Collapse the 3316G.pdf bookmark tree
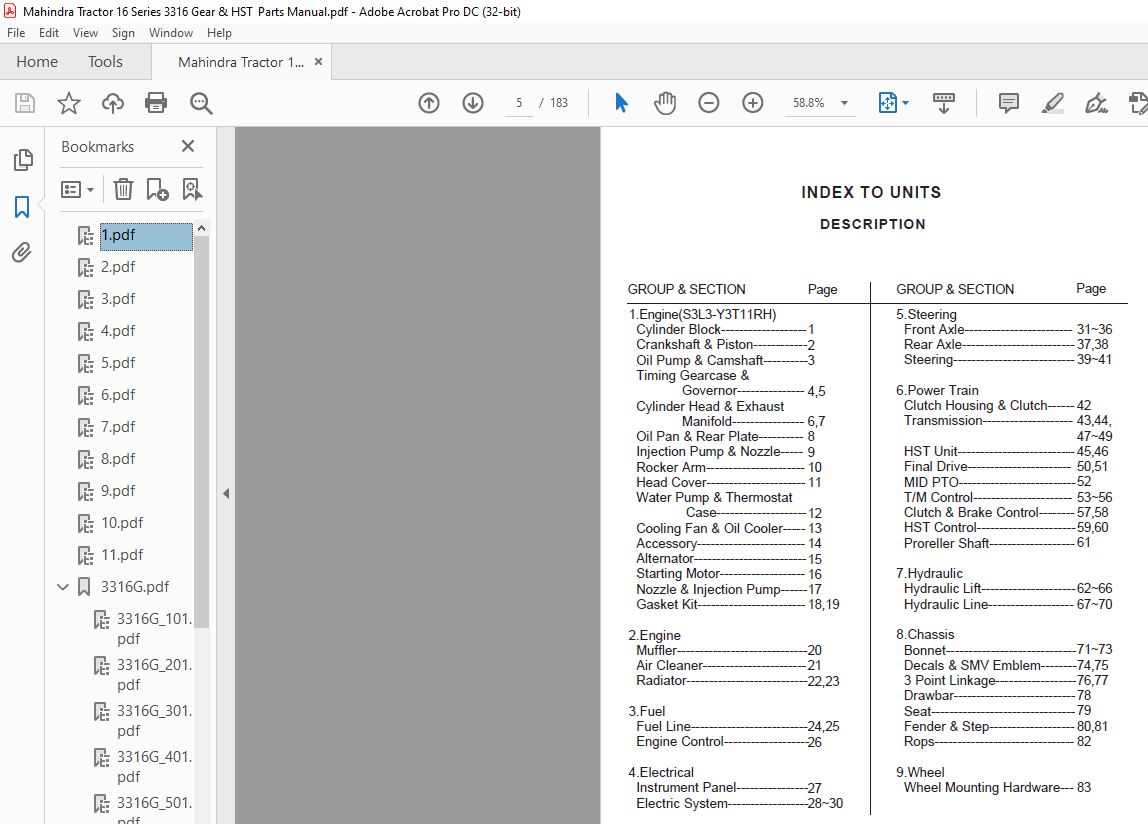The image size is (1148, 824). 63,587
